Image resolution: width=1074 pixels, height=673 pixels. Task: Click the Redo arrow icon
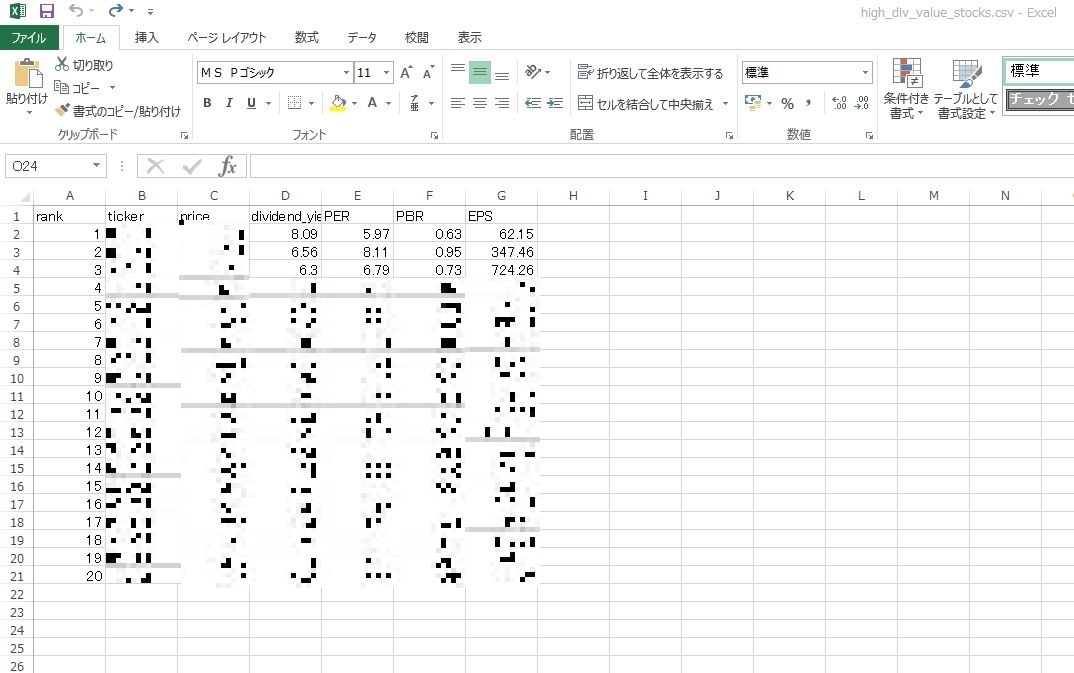116,10
